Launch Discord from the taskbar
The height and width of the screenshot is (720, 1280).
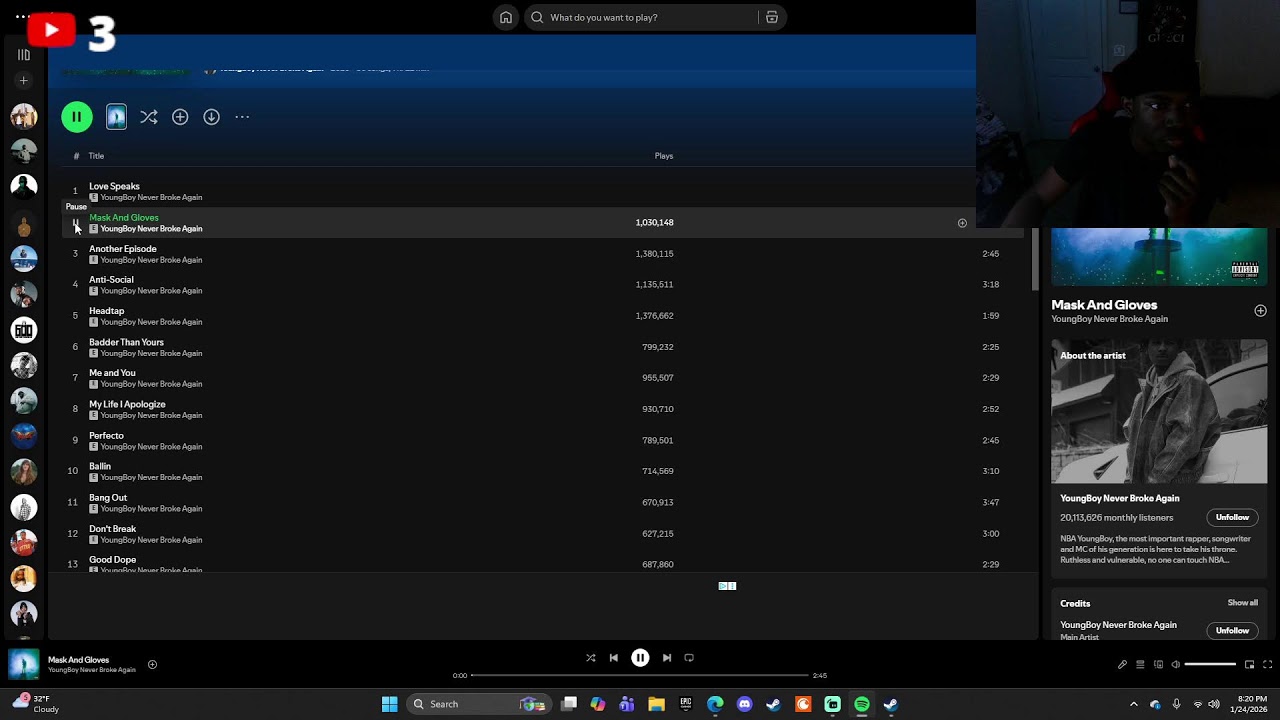point(744,704)
